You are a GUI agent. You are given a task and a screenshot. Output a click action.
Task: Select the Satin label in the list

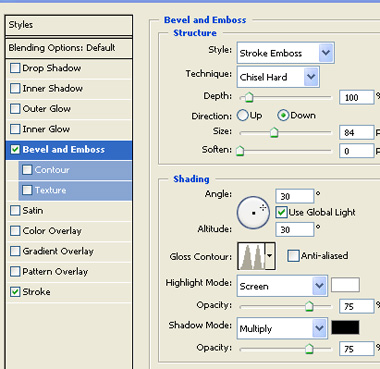pos(33,210)
